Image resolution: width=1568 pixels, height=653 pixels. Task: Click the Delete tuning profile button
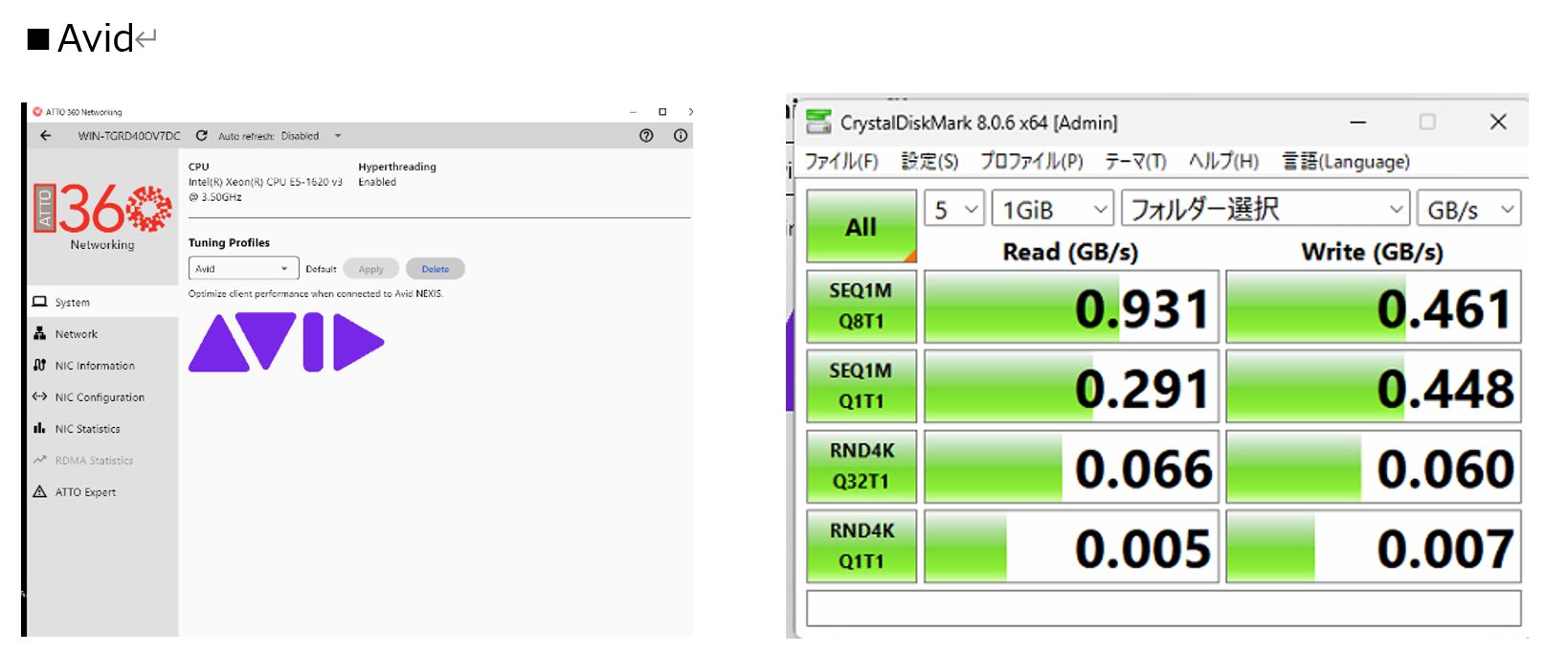(435, 269)
